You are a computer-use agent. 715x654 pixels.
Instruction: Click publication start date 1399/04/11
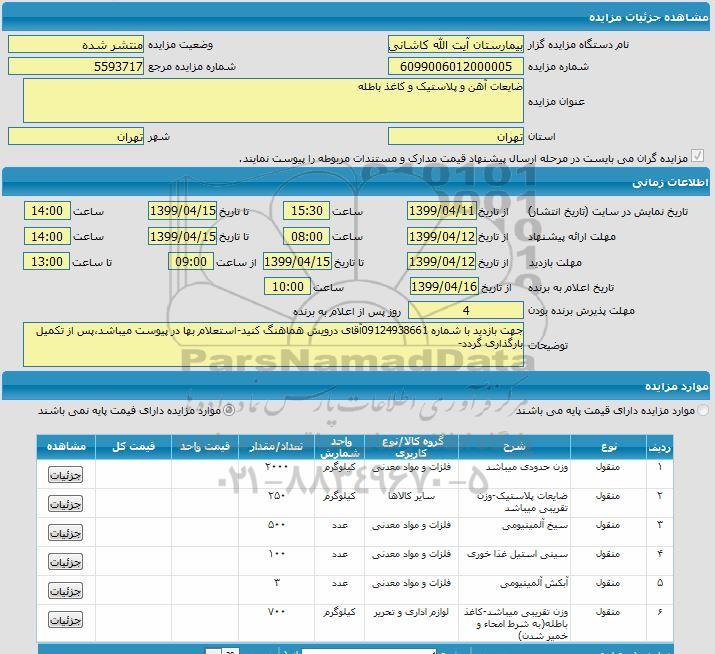coord(442,211)
